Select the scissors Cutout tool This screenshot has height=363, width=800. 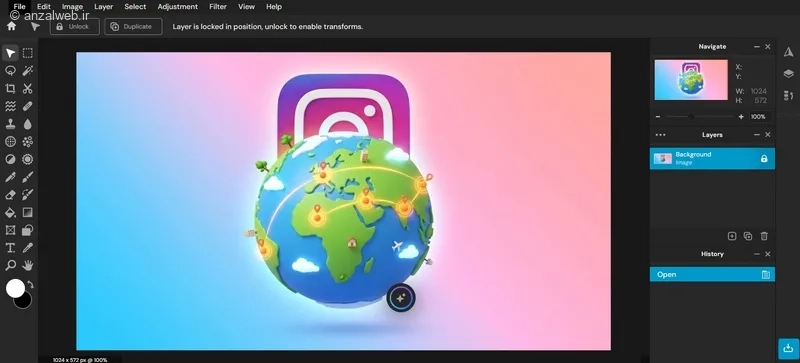tap(28, 88)
